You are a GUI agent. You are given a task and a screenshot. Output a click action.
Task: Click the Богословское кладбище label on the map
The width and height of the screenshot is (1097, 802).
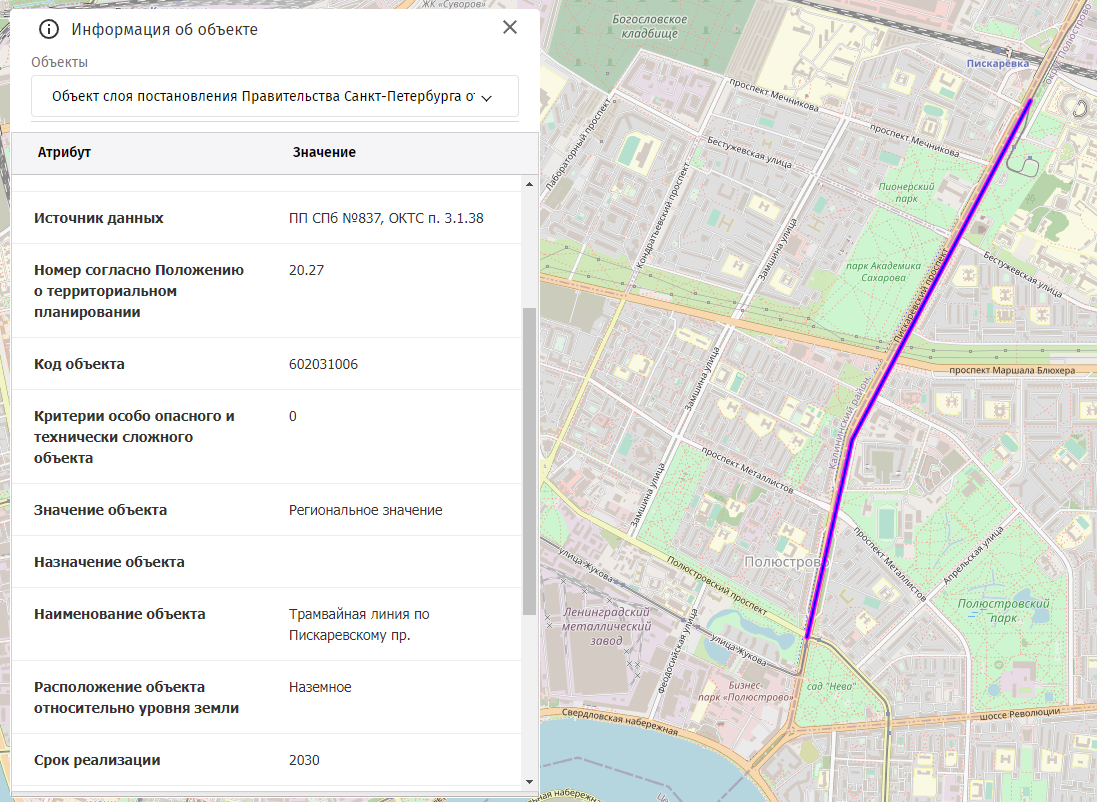[650, 26]
